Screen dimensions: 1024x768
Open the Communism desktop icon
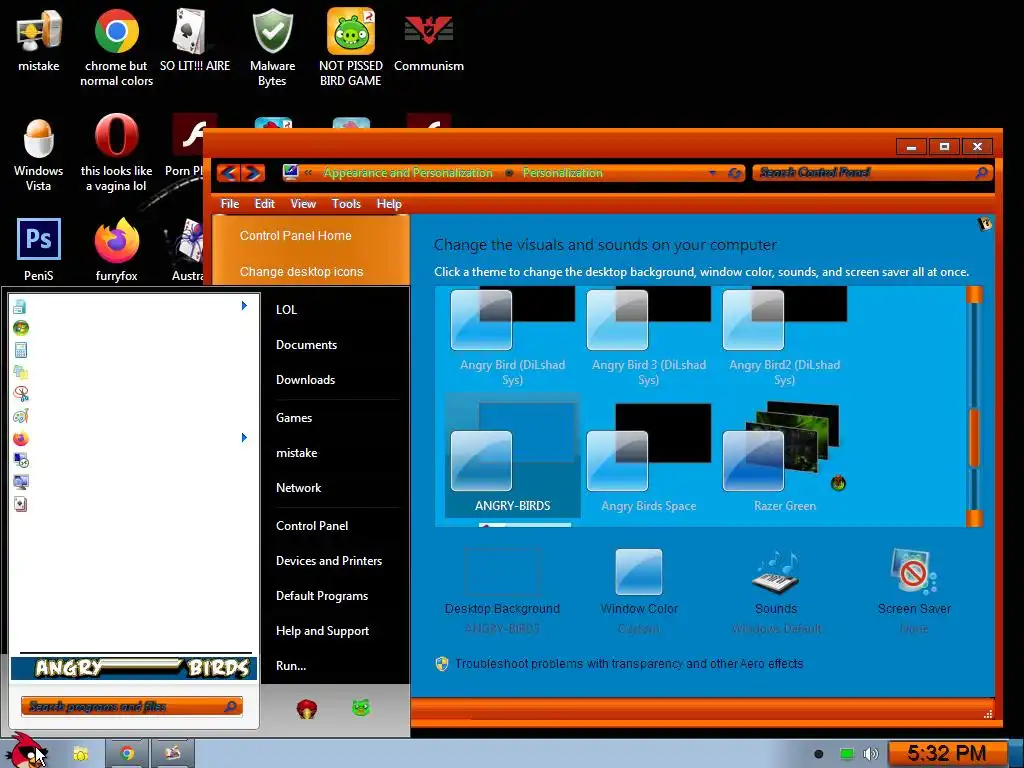click(428, 40)
